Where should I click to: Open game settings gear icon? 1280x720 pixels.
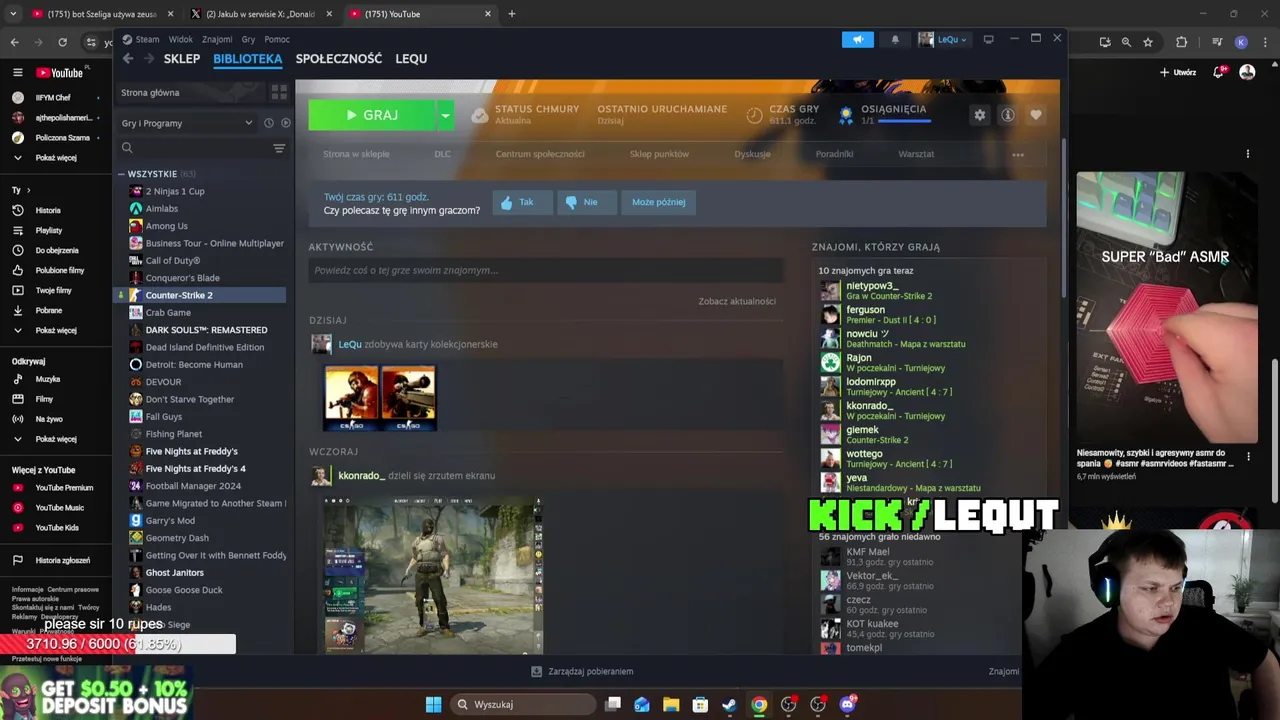980,115
